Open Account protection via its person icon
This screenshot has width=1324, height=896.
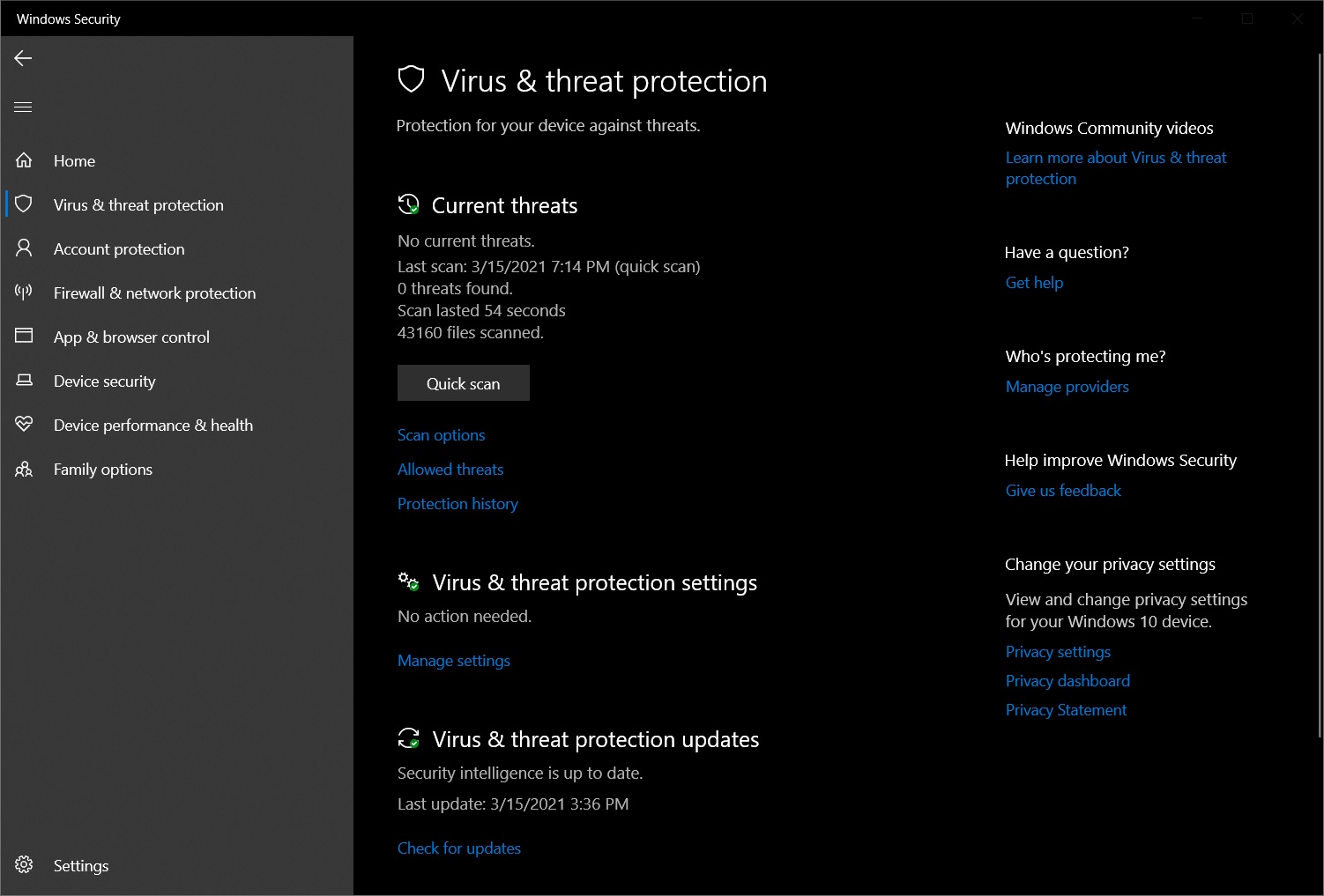point(23,248)
